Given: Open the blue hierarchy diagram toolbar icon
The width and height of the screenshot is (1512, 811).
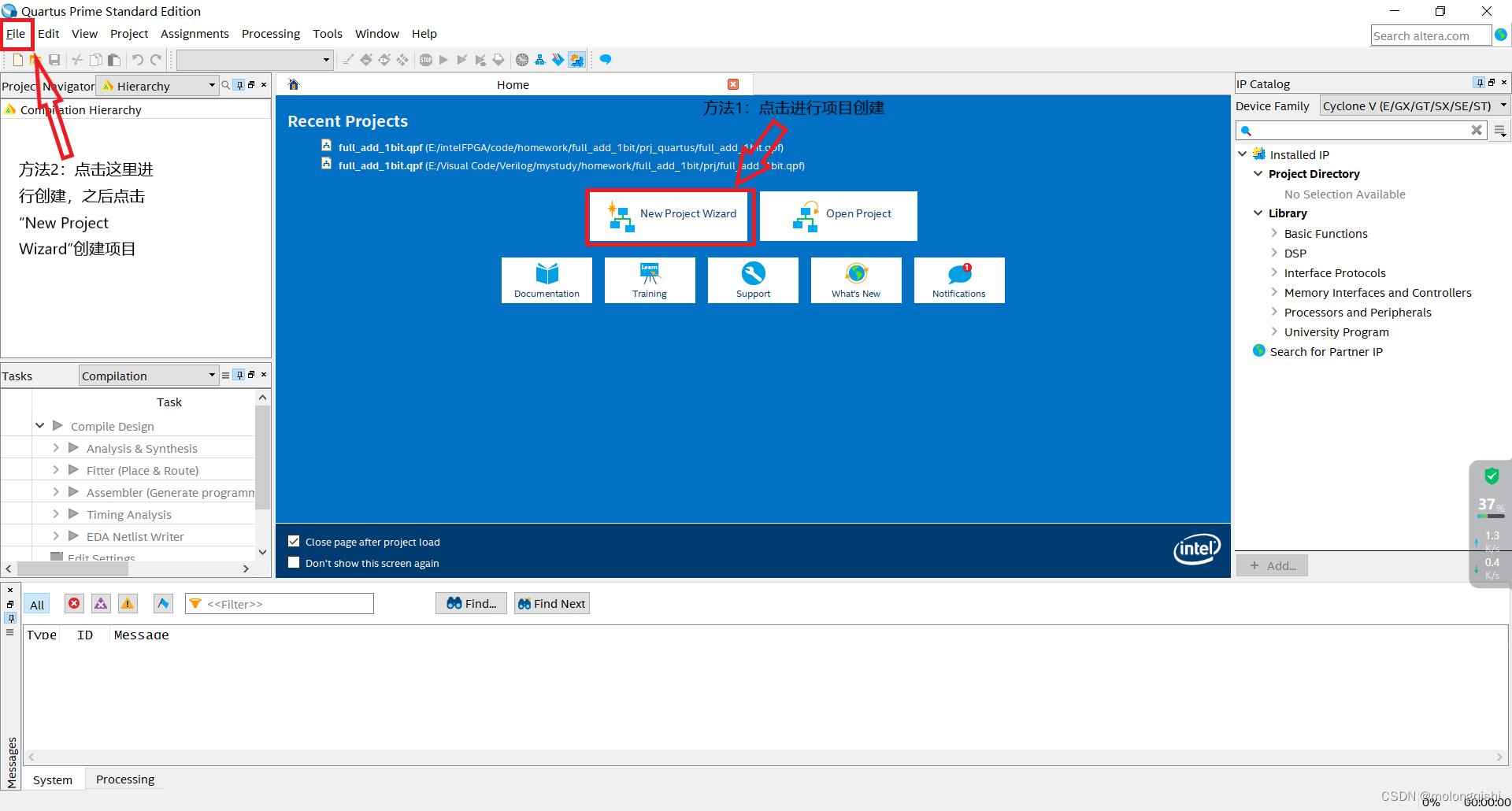Looking at the screenshot, I should [x=540, y=60].
